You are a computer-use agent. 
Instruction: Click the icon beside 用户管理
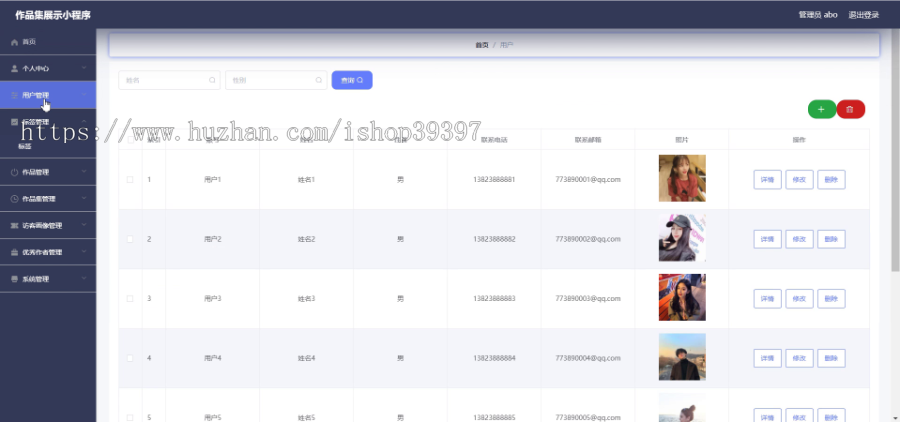click(15, 95)
